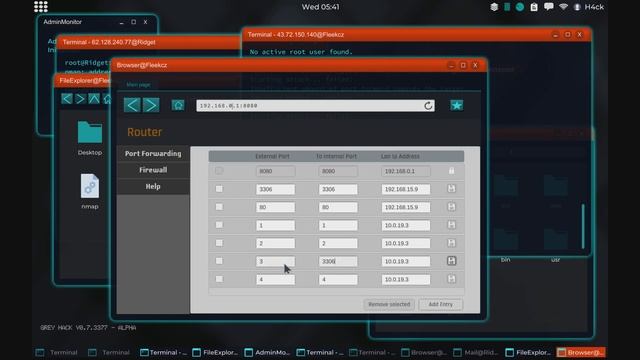Click Remove selected button
The height and width of the screenshot is (360, 640).
(389, 304)
